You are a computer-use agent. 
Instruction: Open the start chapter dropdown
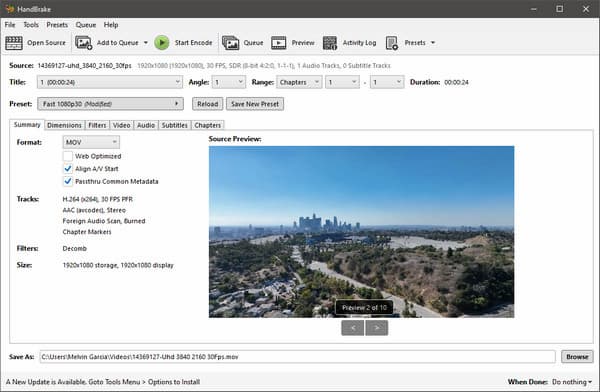(342, 82)
